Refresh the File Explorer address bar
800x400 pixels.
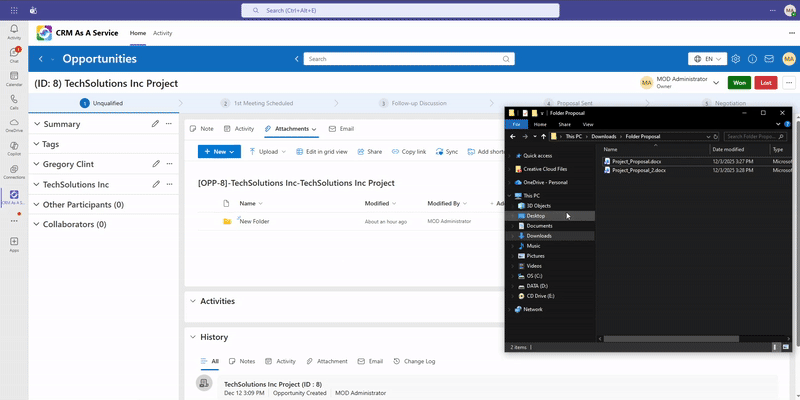(715, 137)
